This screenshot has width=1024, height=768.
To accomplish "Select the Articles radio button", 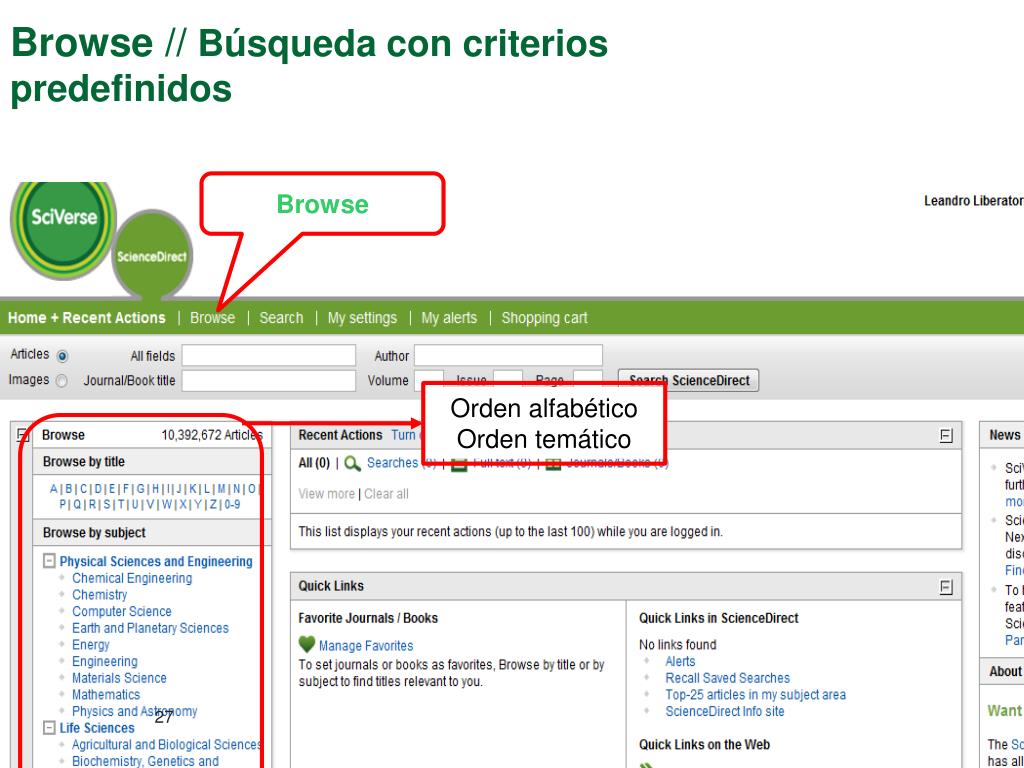I will 62,356.
